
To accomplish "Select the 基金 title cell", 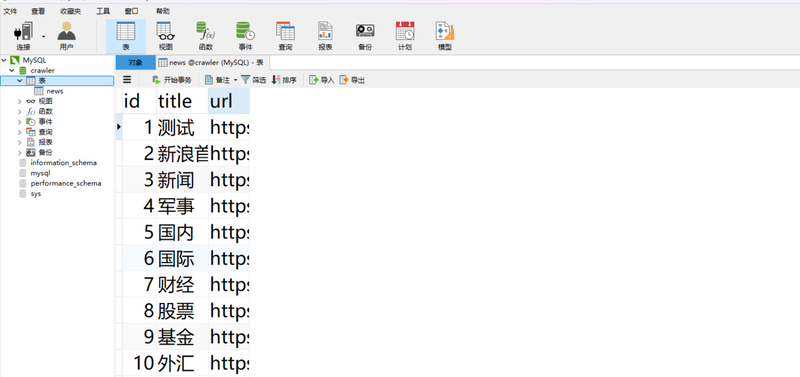I will click(182, 337).
